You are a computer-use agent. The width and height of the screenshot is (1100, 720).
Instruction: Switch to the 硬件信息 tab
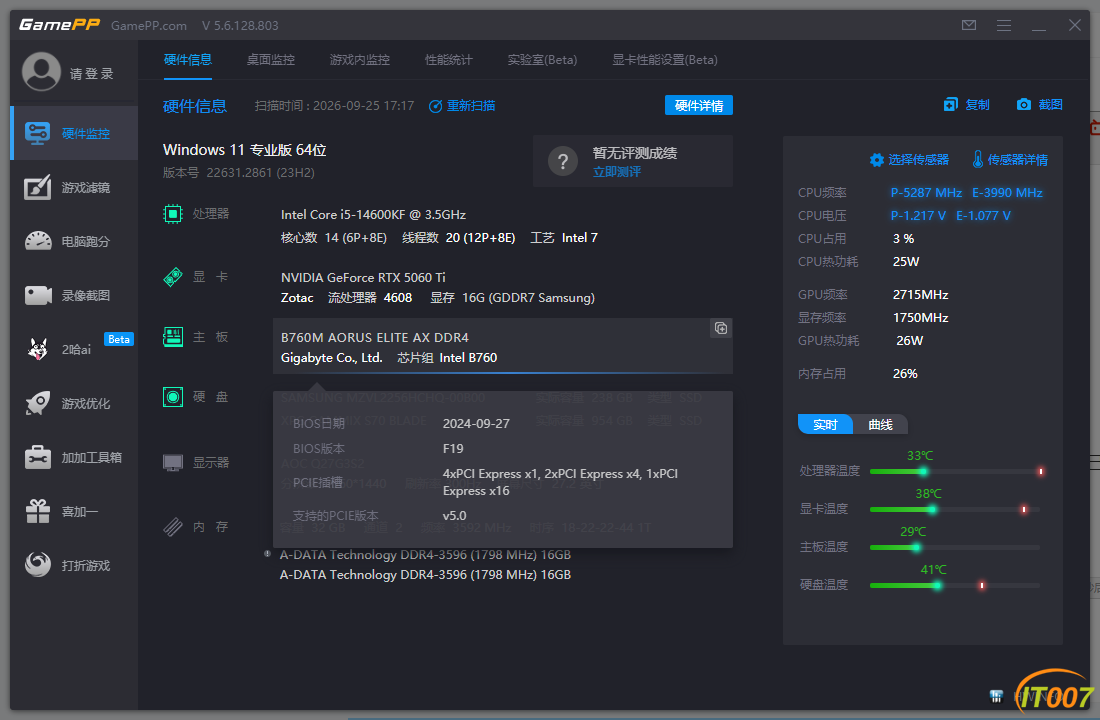[x=187, y=60]
